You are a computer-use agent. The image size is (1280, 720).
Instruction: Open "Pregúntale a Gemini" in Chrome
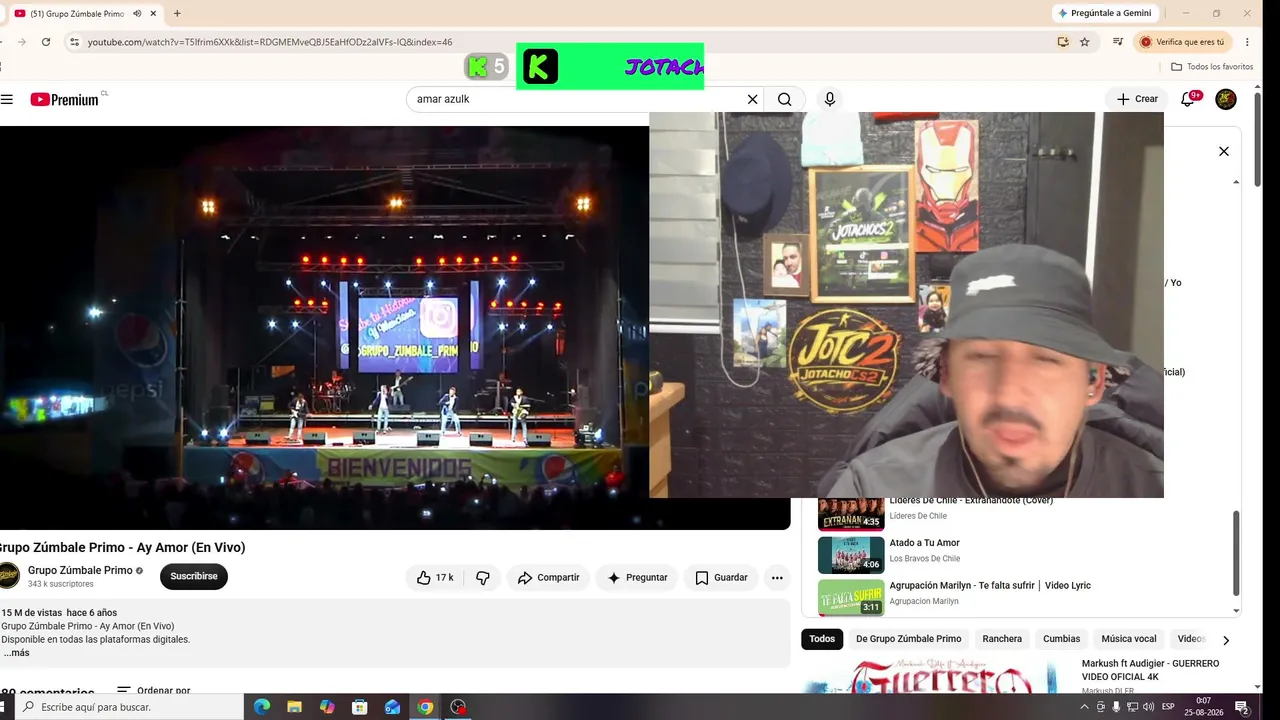click(1105, 13)
